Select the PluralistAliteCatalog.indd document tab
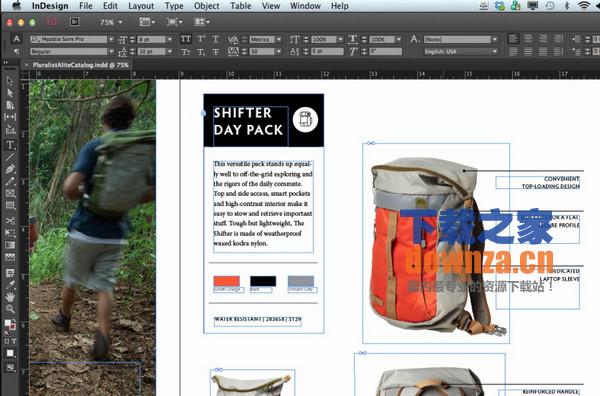The width and height of the screenshot is (600, 396). tap(76, 65)
